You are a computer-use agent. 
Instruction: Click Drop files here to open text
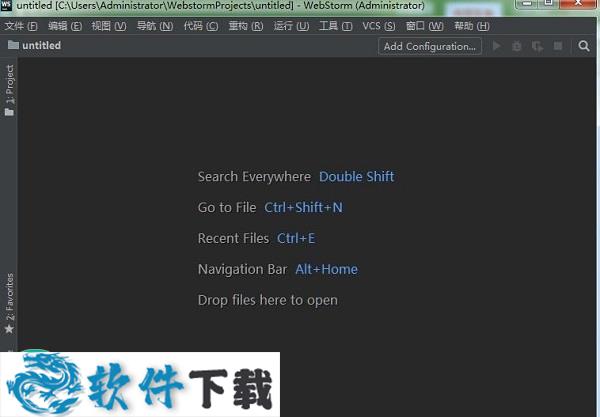pyautogui.click(x=268, y=300)
